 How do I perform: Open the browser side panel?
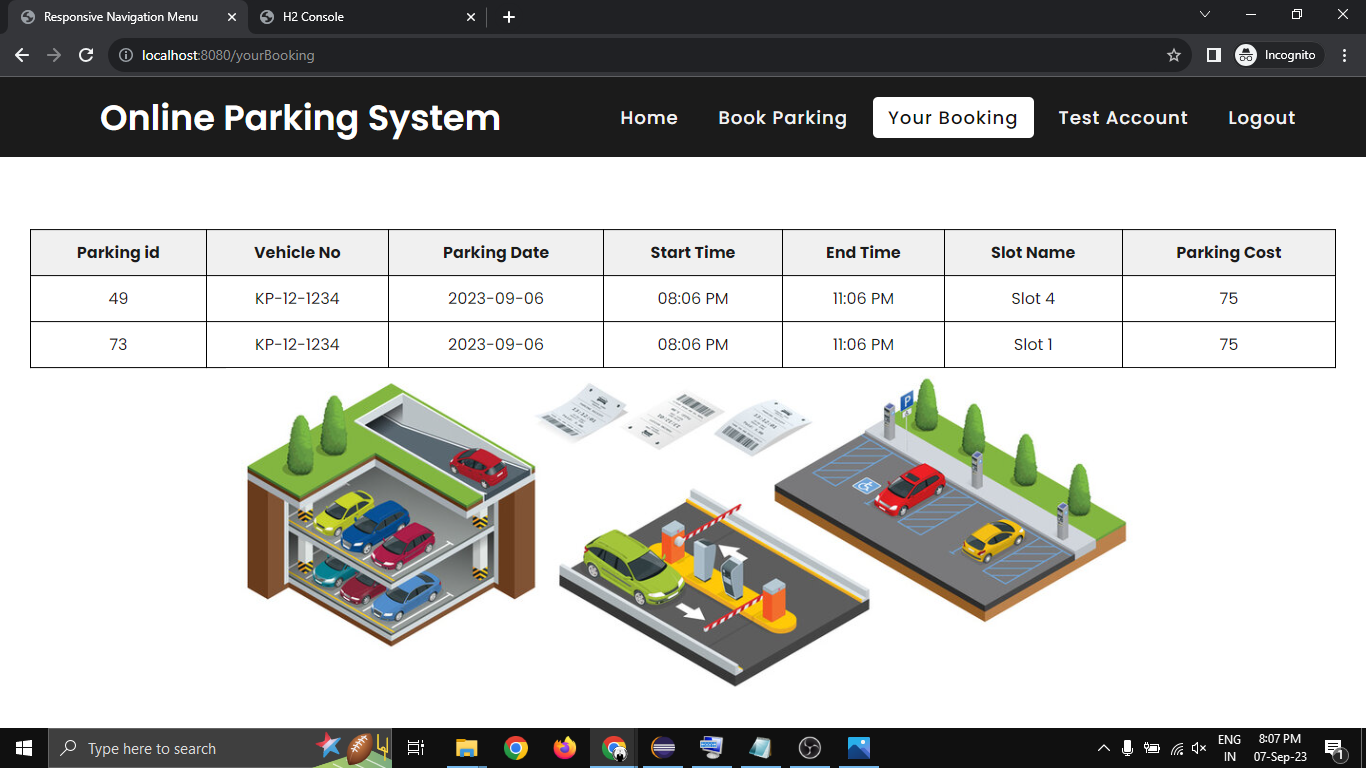1213,55
